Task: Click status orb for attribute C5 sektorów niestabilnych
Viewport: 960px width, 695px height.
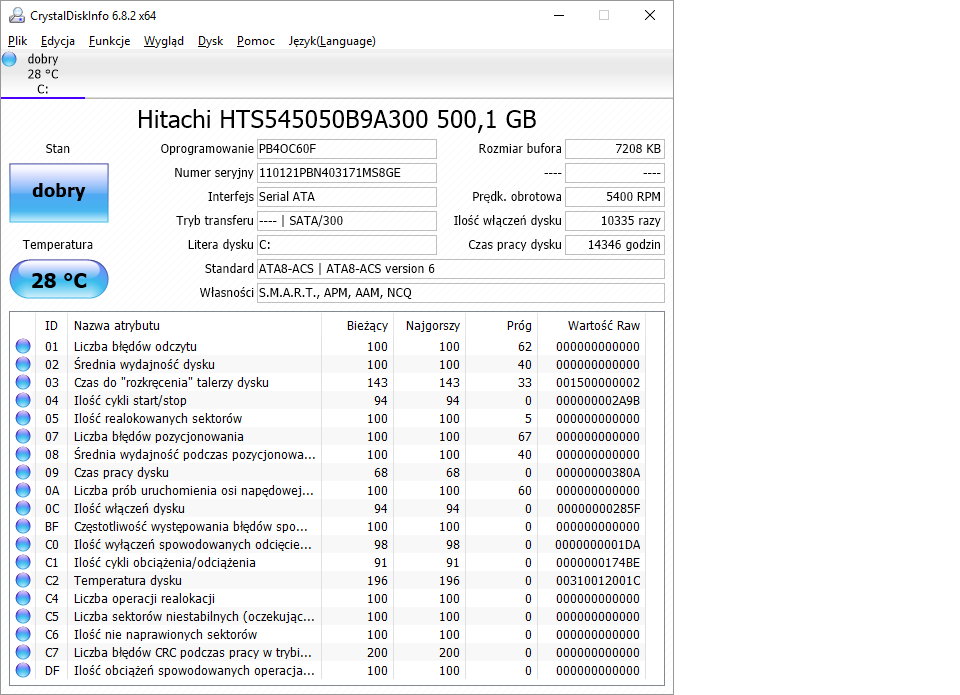Action: pos(23,616)
